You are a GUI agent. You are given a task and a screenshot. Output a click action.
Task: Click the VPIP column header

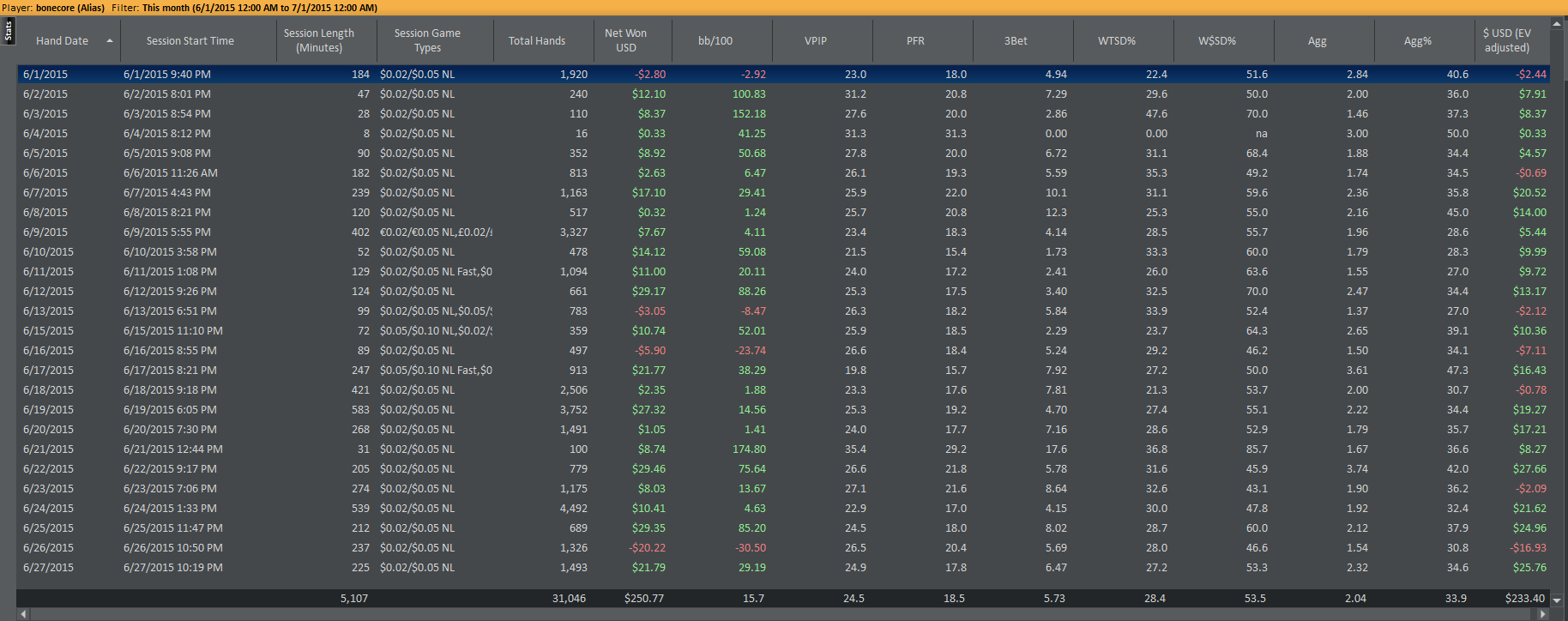[x=816, y=41]
